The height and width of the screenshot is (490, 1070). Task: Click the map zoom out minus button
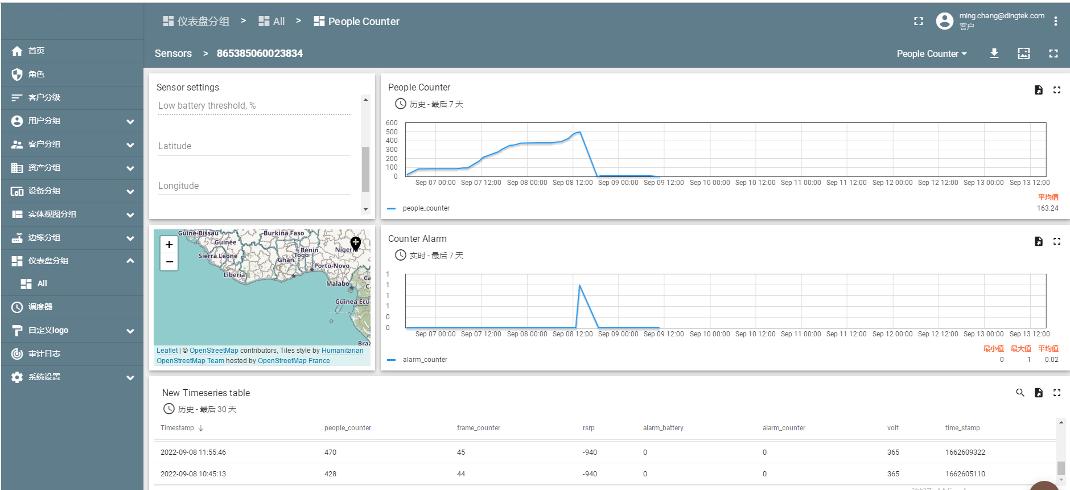point(169,261)
